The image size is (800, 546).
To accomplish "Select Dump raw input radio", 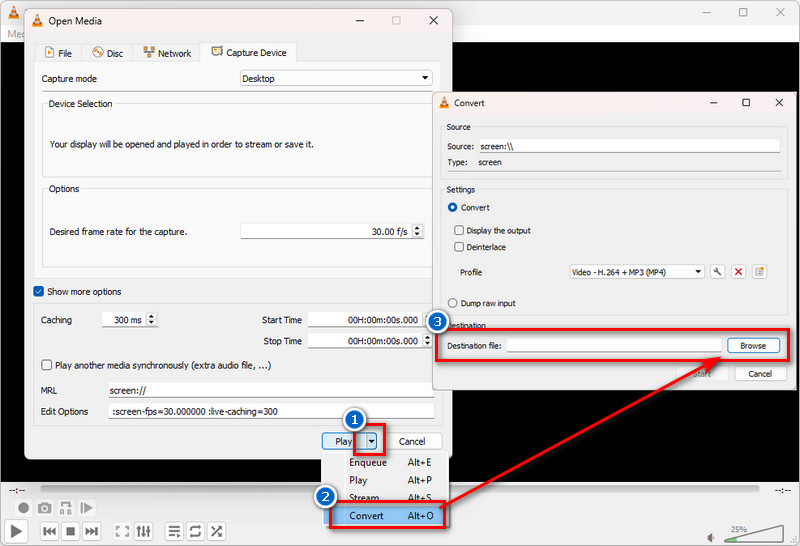I will [452, 303].
